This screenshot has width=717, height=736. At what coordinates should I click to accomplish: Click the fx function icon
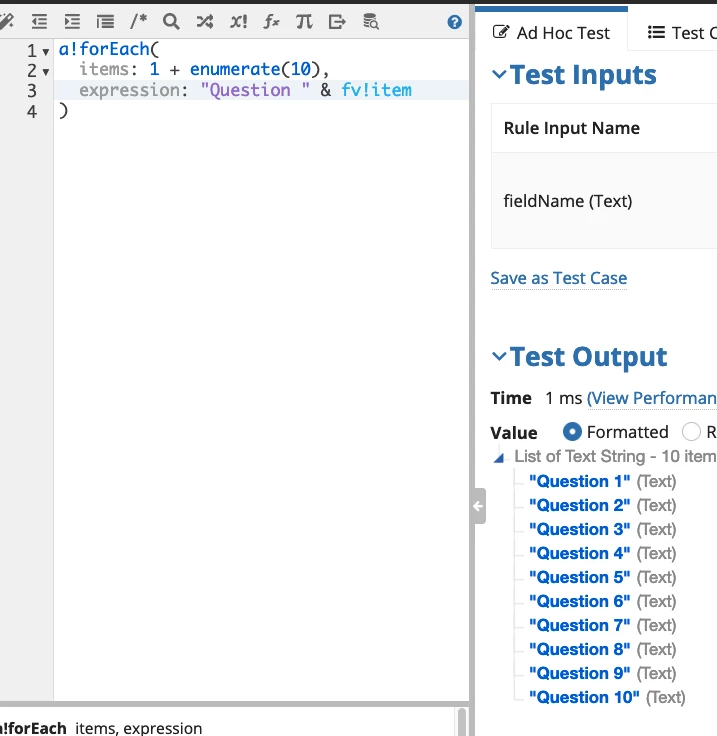tap(271, 22)
